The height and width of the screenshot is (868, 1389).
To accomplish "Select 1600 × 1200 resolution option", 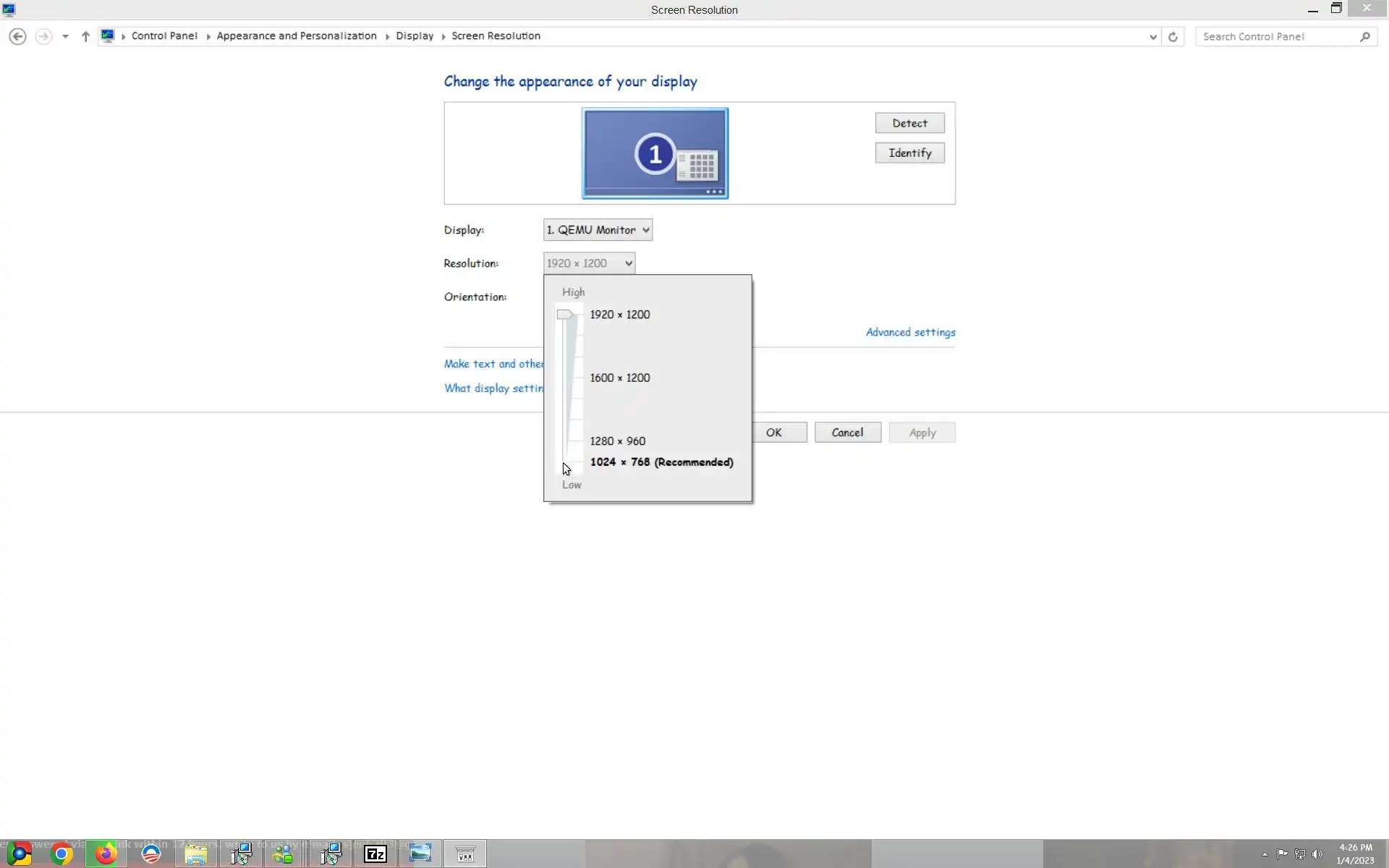I will (619, 378).
